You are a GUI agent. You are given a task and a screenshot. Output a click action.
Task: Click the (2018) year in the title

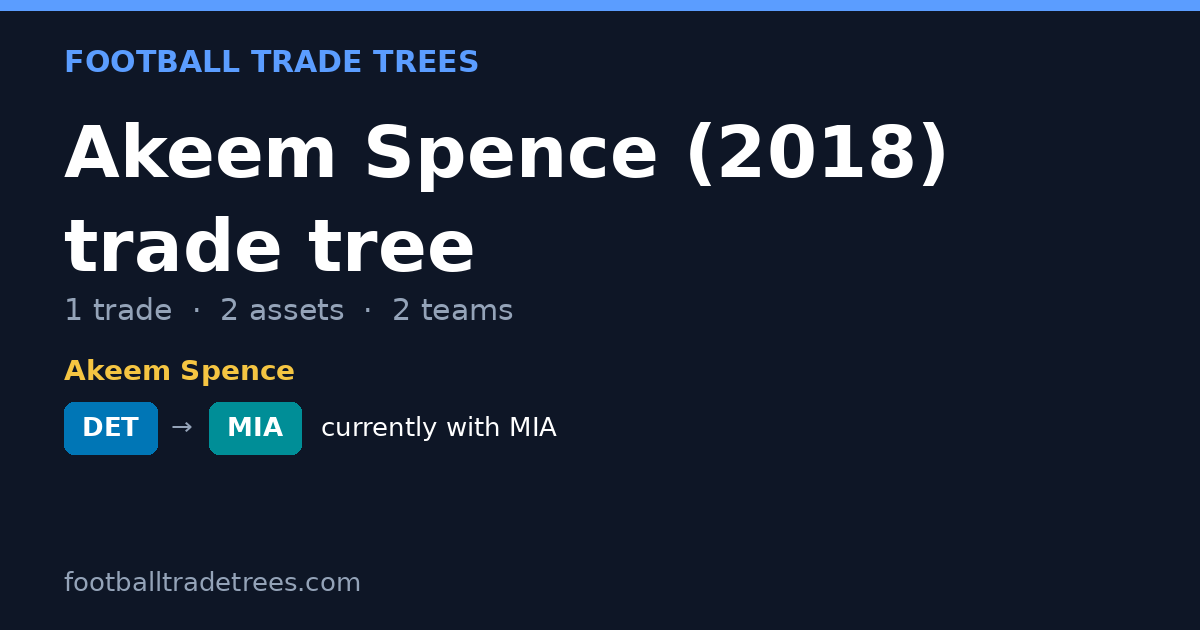click(x=816, y=155)
